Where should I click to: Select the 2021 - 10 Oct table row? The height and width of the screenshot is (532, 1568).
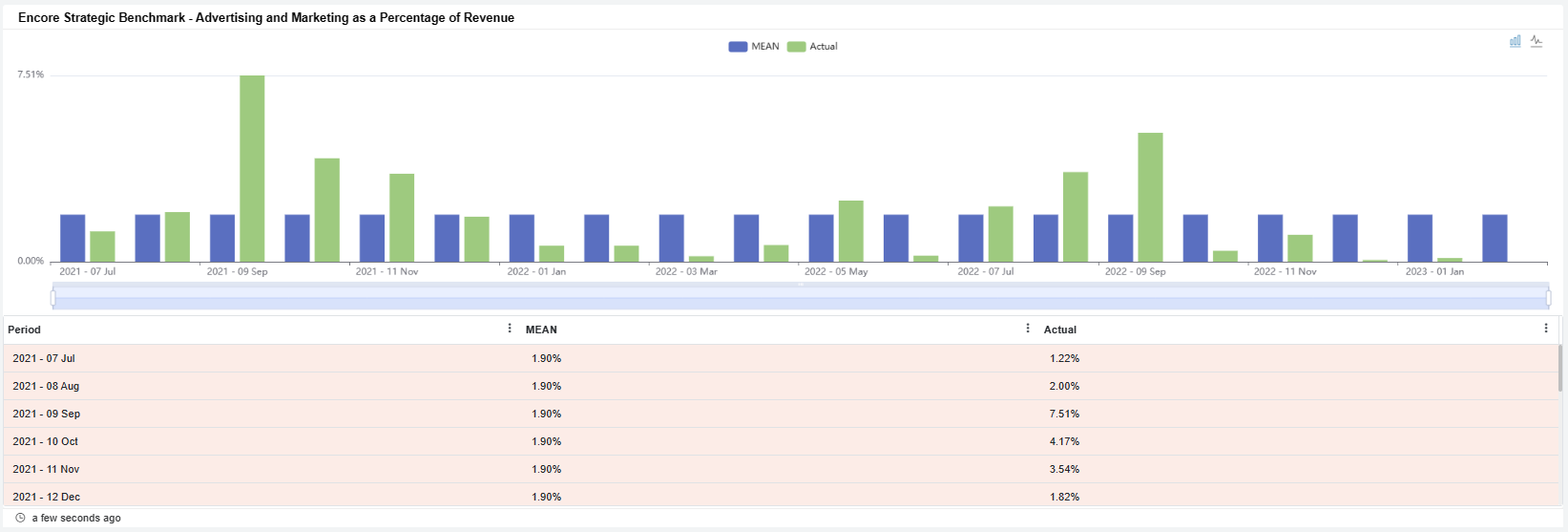[286, 441]
